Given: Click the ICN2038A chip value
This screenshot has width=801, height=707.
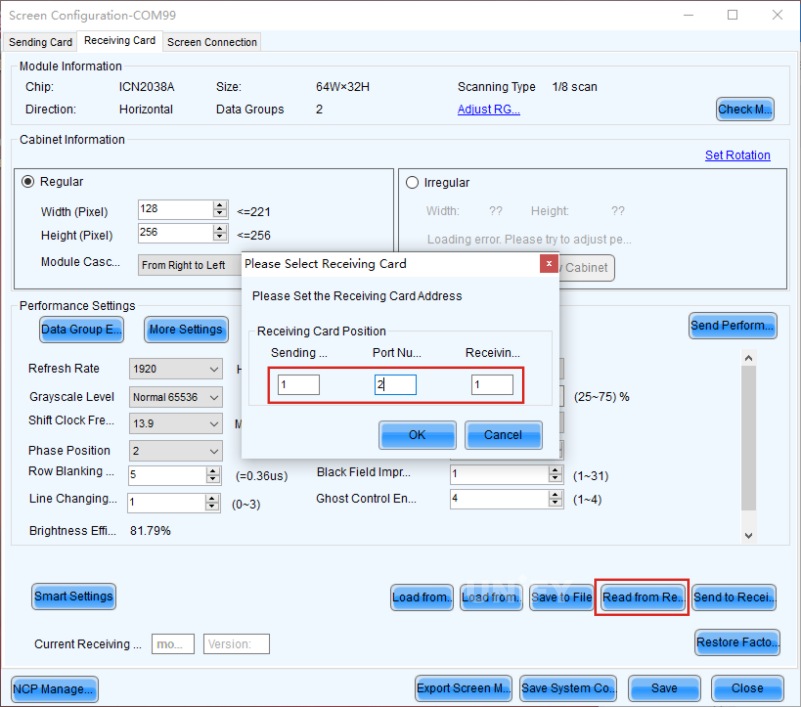Looking at the screenshot, I should click(147, 87).
